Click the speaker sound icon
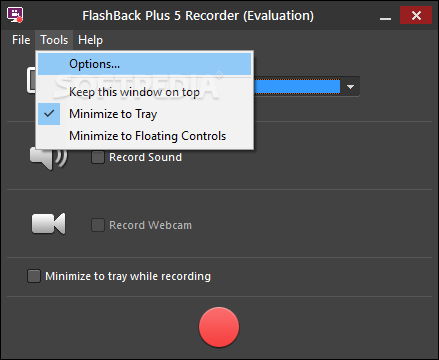Viewport: 439px width, 360px height. coord(48,159)
